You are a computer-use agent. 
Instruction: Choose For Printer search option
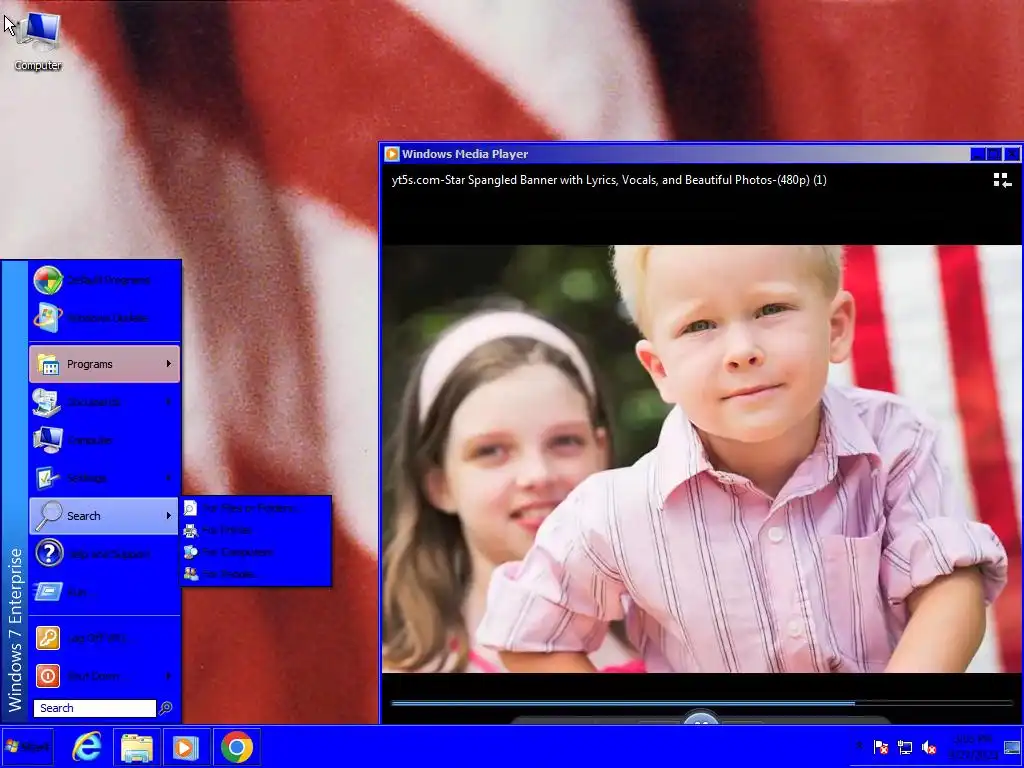coord(255,530)
